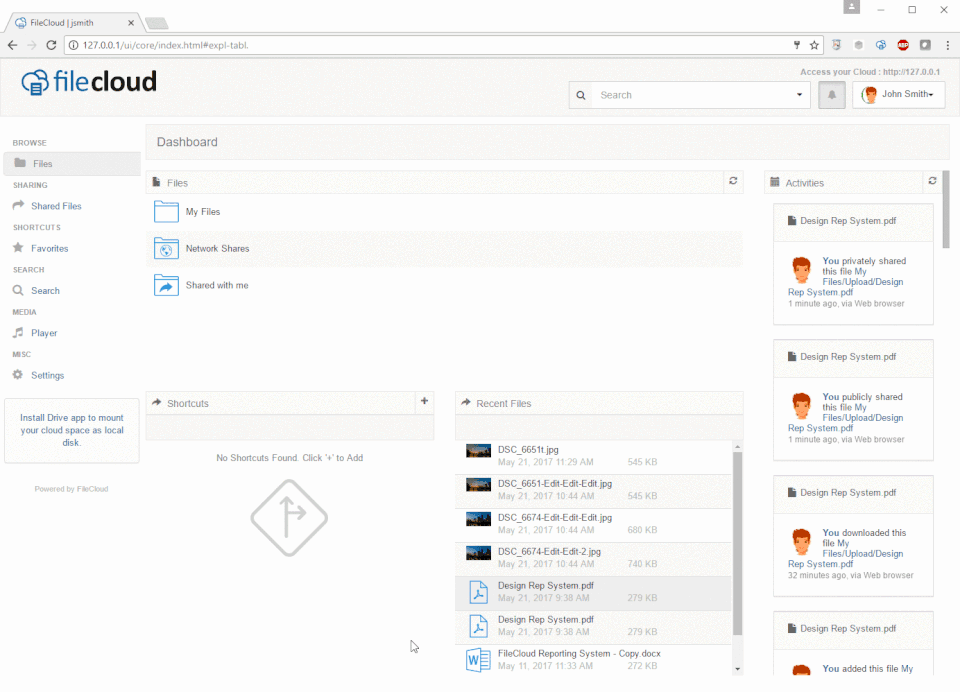Add a new shortcut with plus button
Screen dimensions: 960x692
pyautogui.click(x=424, y=401)
